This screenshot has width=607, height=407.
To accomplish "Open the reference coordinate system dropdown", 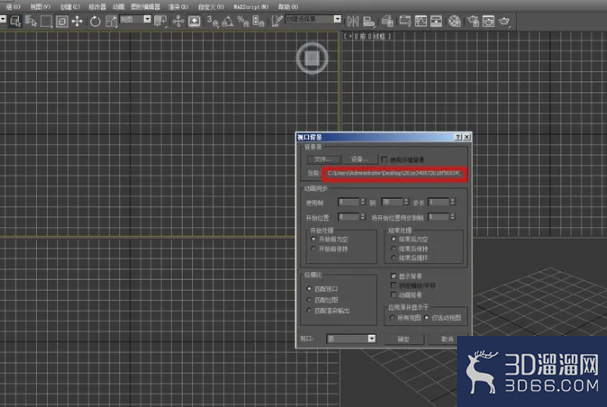I will click(135, 19).
